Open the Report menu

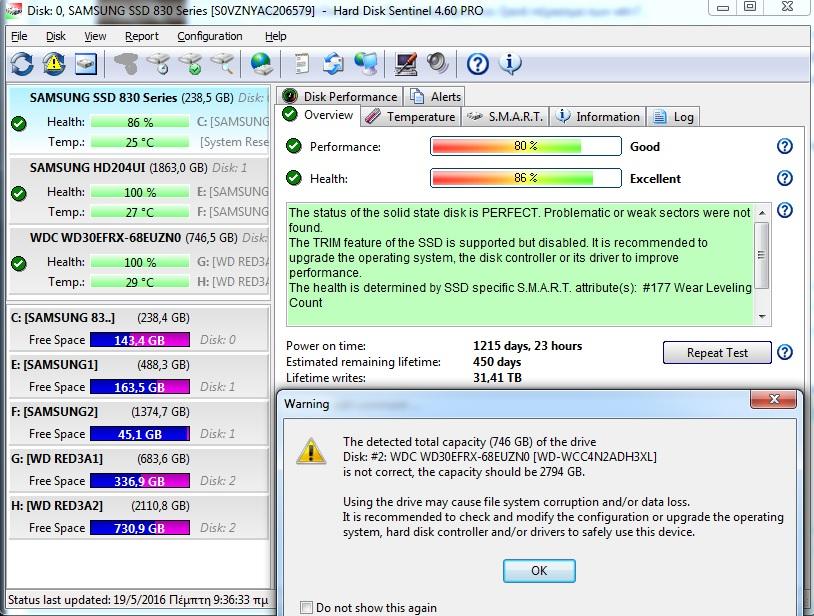(142, 36)
